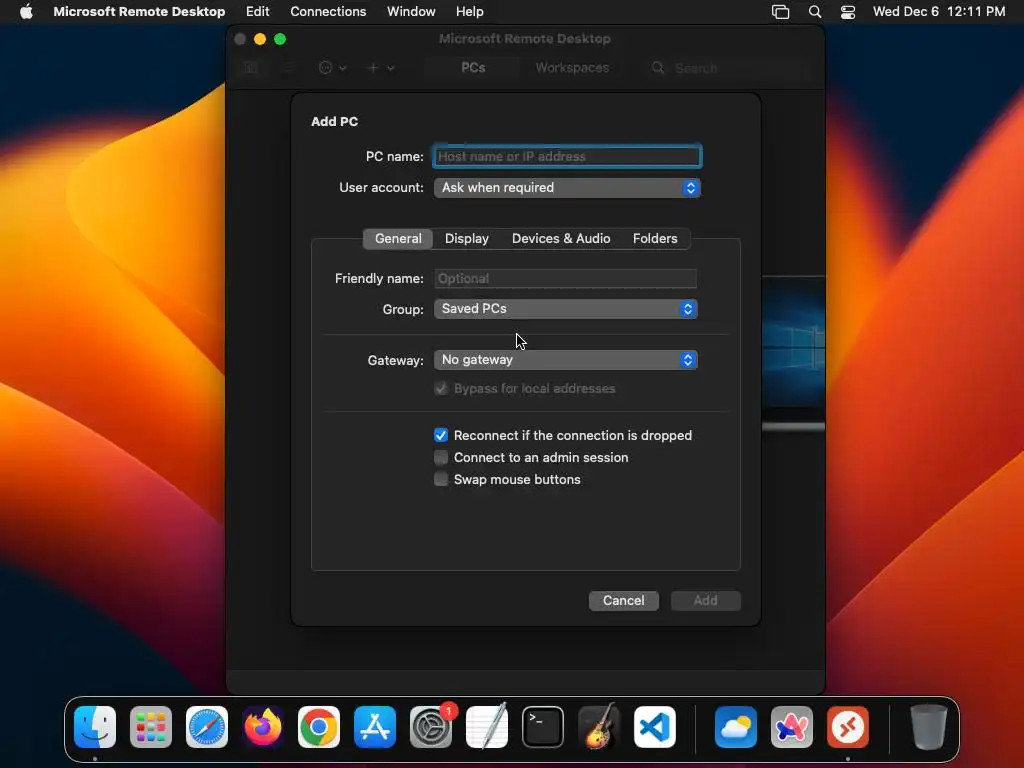The image size is (1024, 768).
Task: Open the App Store dock icon
Action: pos(375,727)
